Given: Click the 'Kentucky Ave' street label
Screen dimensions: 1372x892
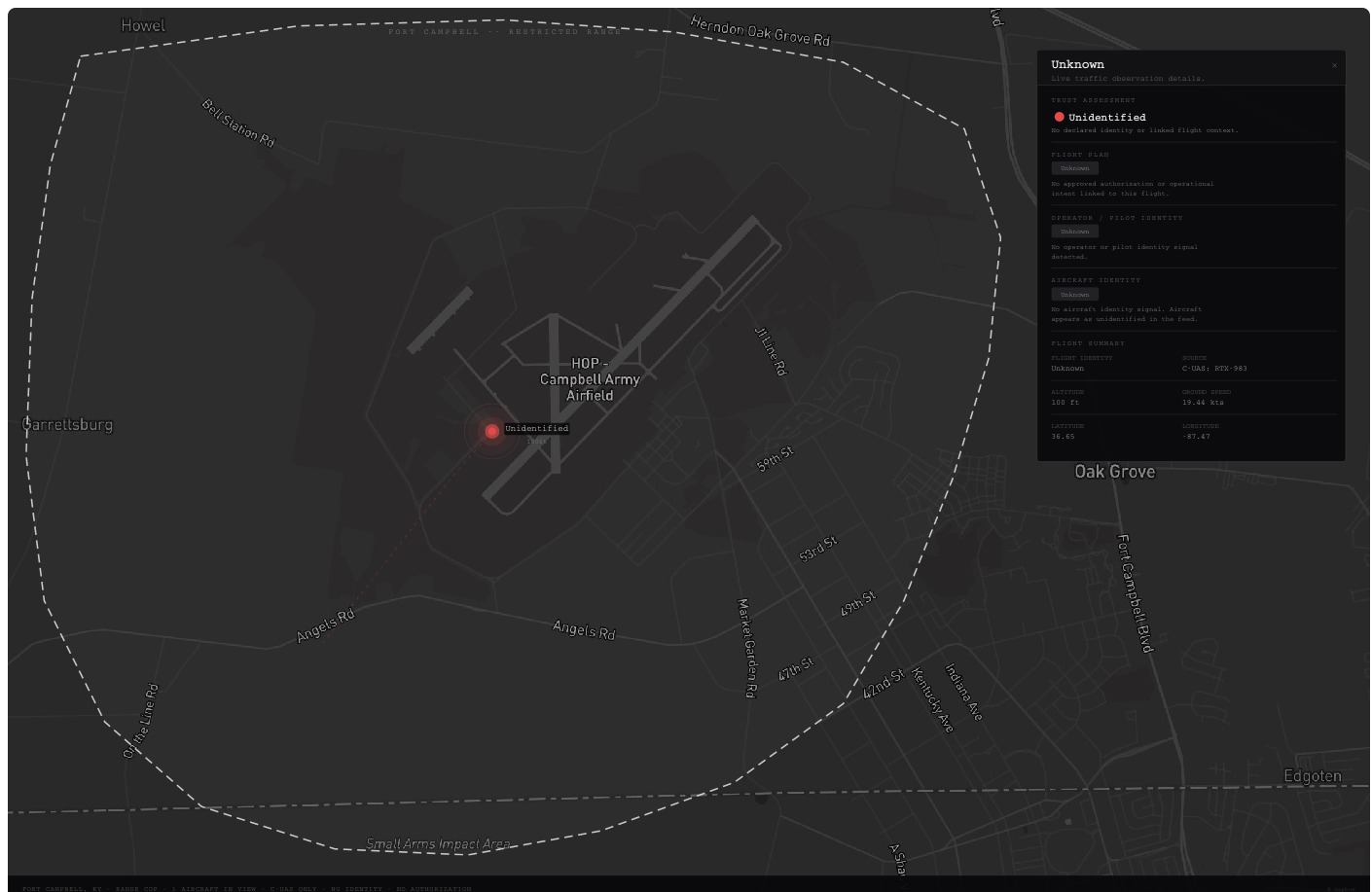Looking at the screenshot, I should [931, 700].
